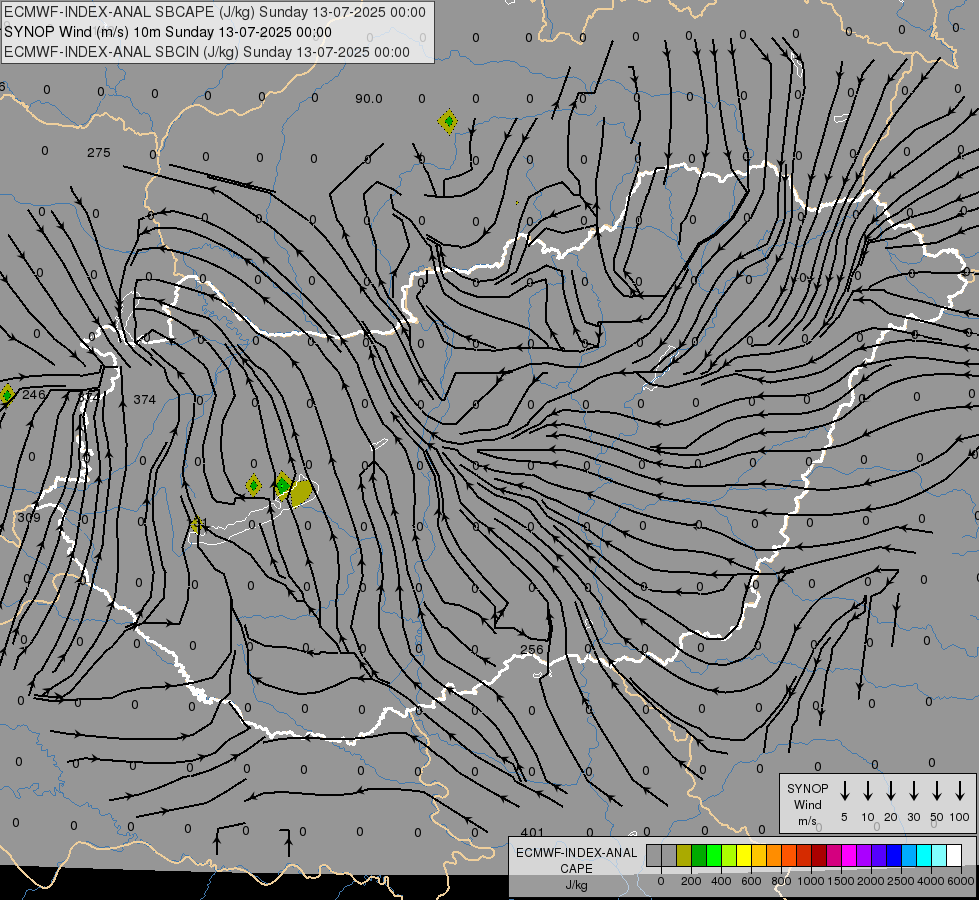Pick the yellow swatch in the CAPE colorbar
979x900 pixels.
(744, 855)
